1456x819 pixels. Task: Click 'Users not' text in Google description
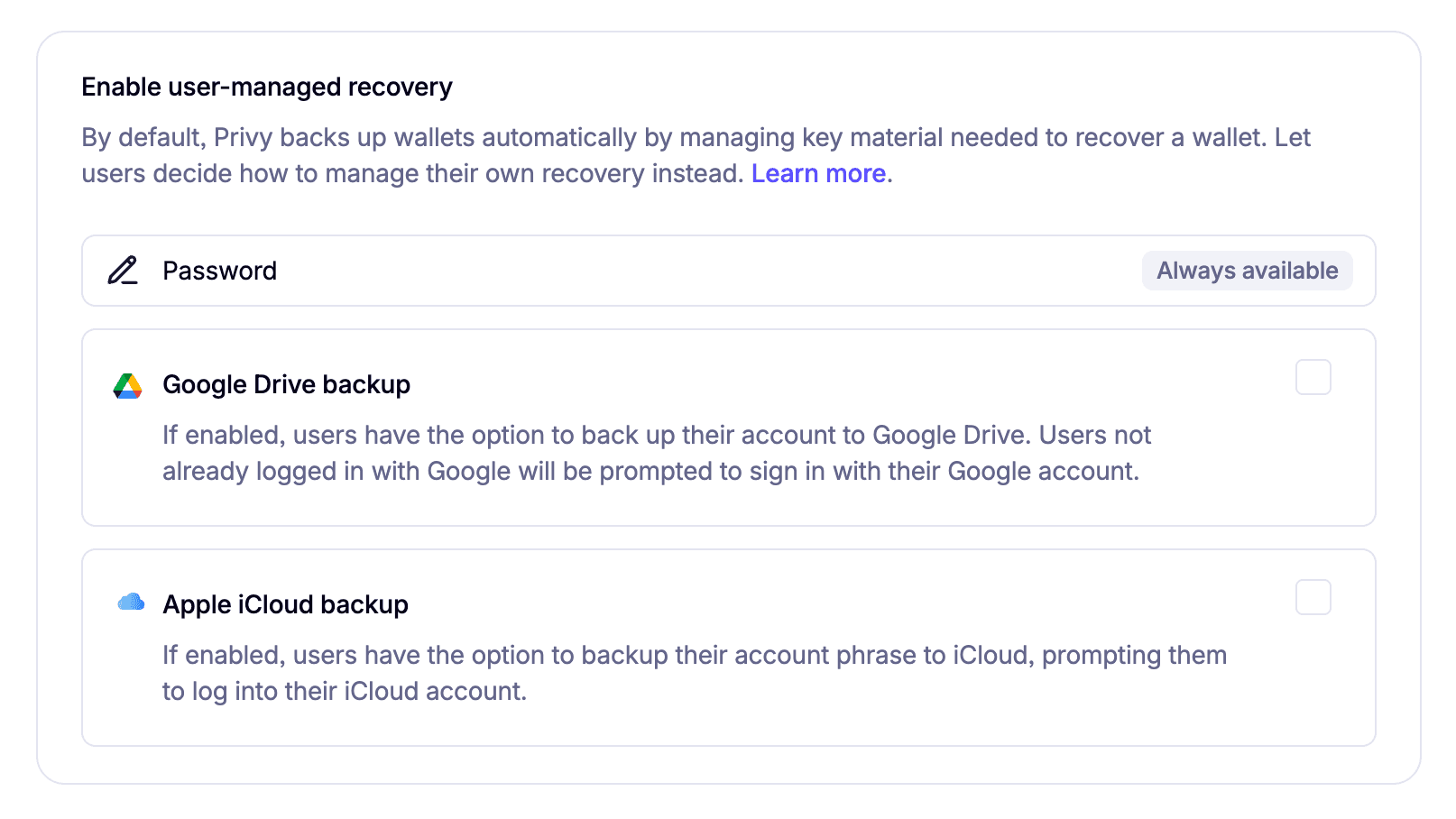1094,435
